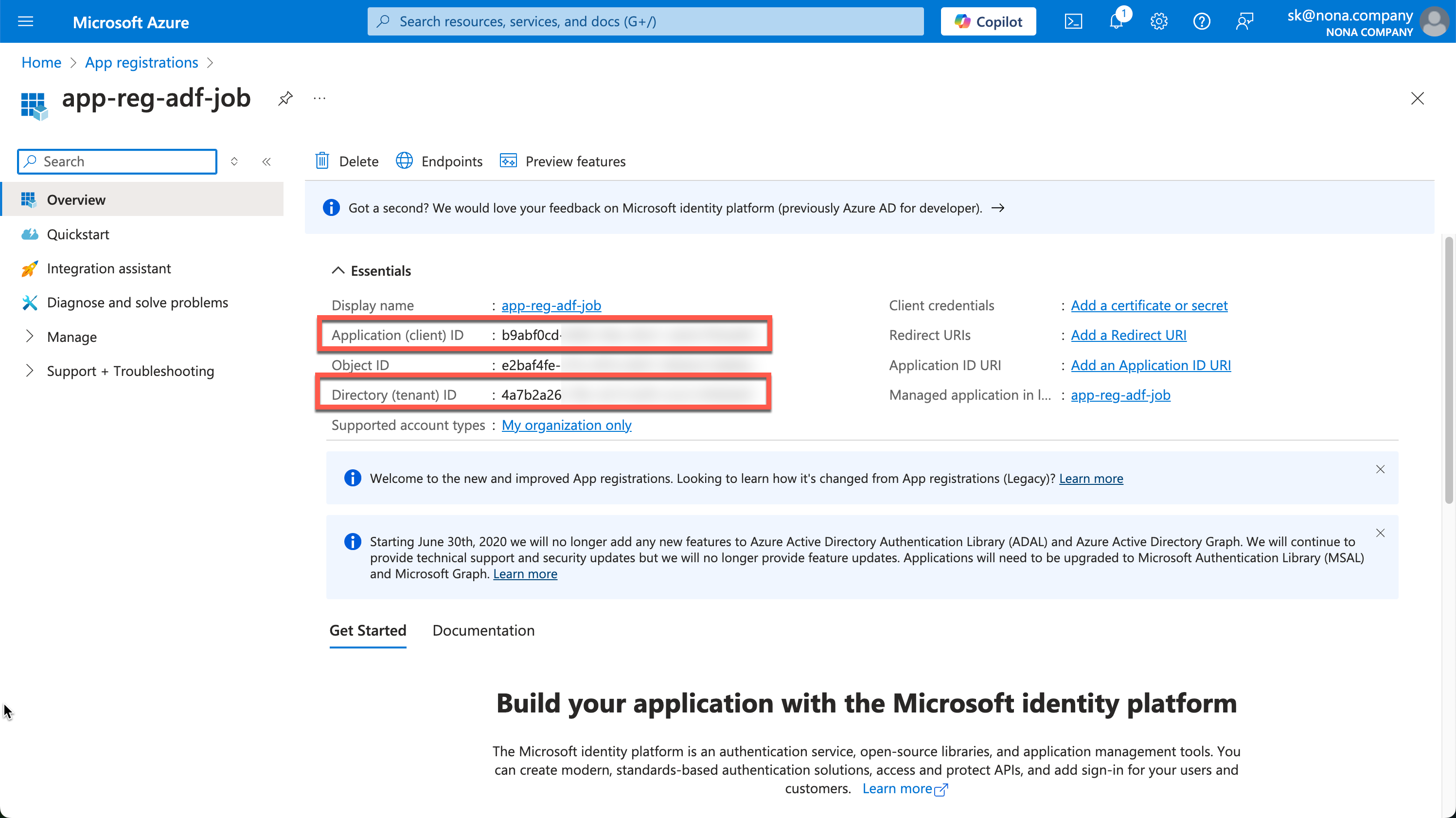The image size is (1456, 818).
Task: Open the hamburger portal menu
Action: click(x=25, y=21)
